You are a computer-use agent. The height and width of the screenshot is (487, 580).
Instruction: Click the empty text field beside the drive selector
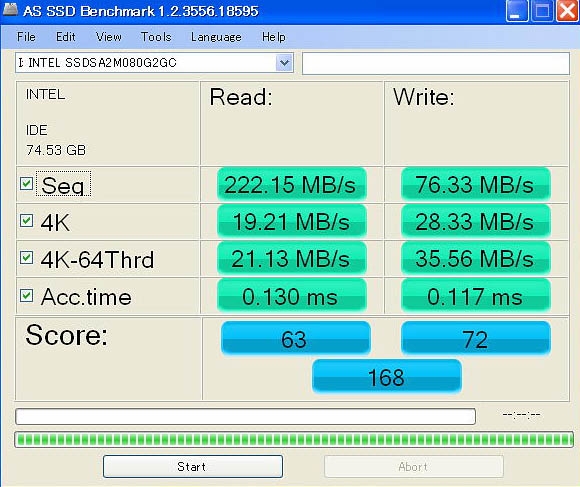(x=436, y=63)
